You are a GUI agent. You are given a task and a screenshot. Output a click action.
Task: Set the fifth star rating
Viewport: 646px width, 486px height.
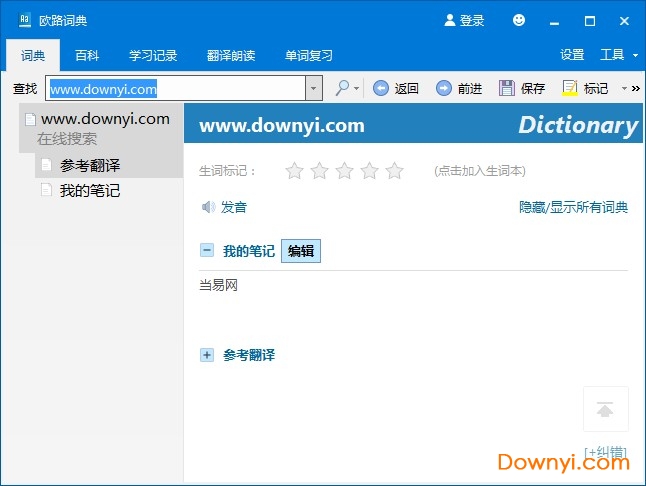[x=395, y=171]
